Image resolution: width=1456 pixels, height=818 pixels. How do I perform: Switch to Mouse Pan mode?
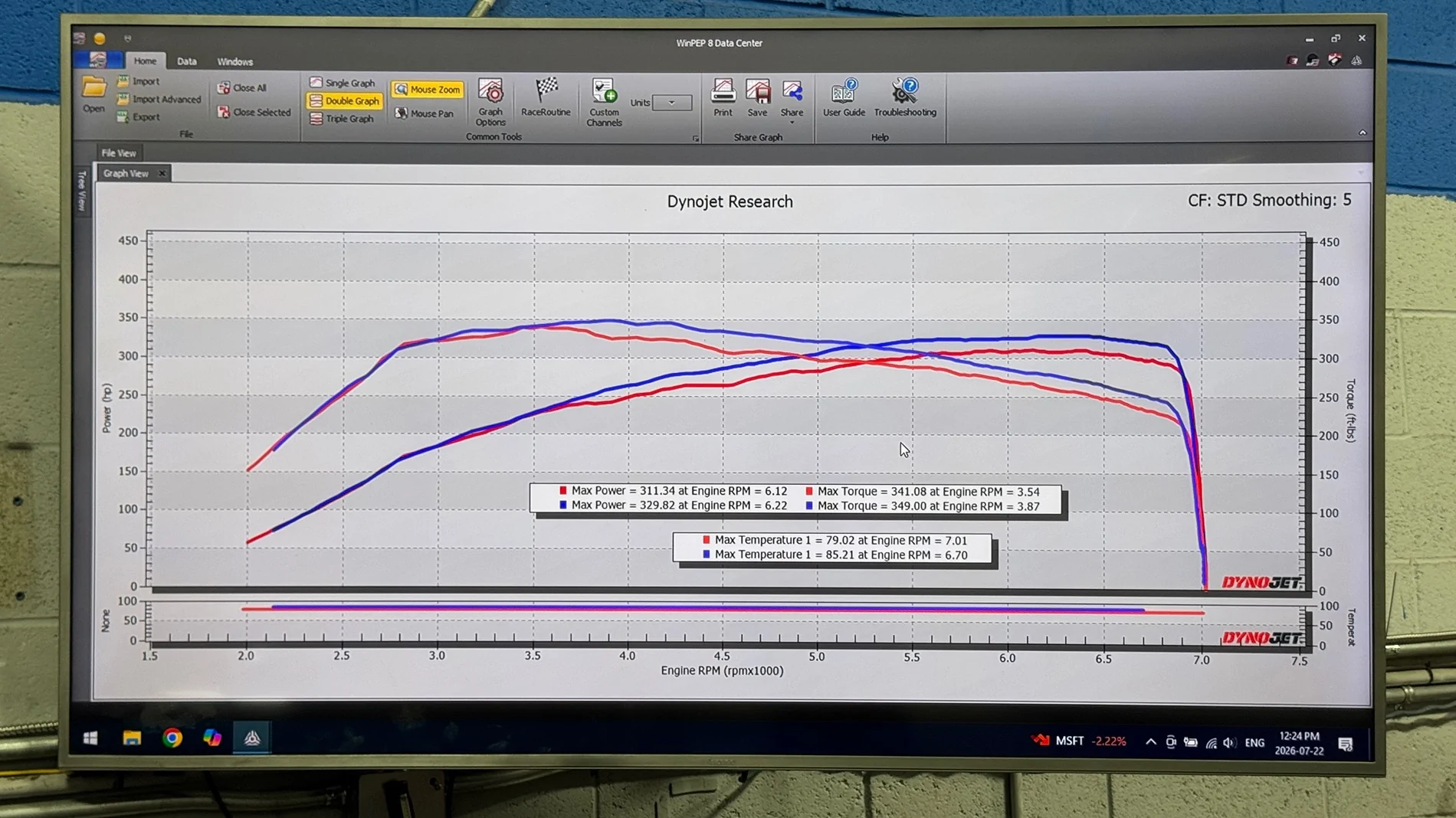tap(425, 113)
